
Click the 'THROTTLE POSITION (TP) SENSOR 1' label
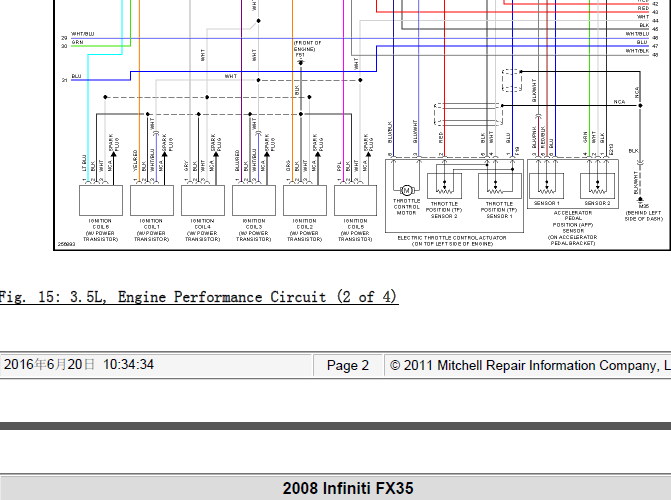(499, 210)
